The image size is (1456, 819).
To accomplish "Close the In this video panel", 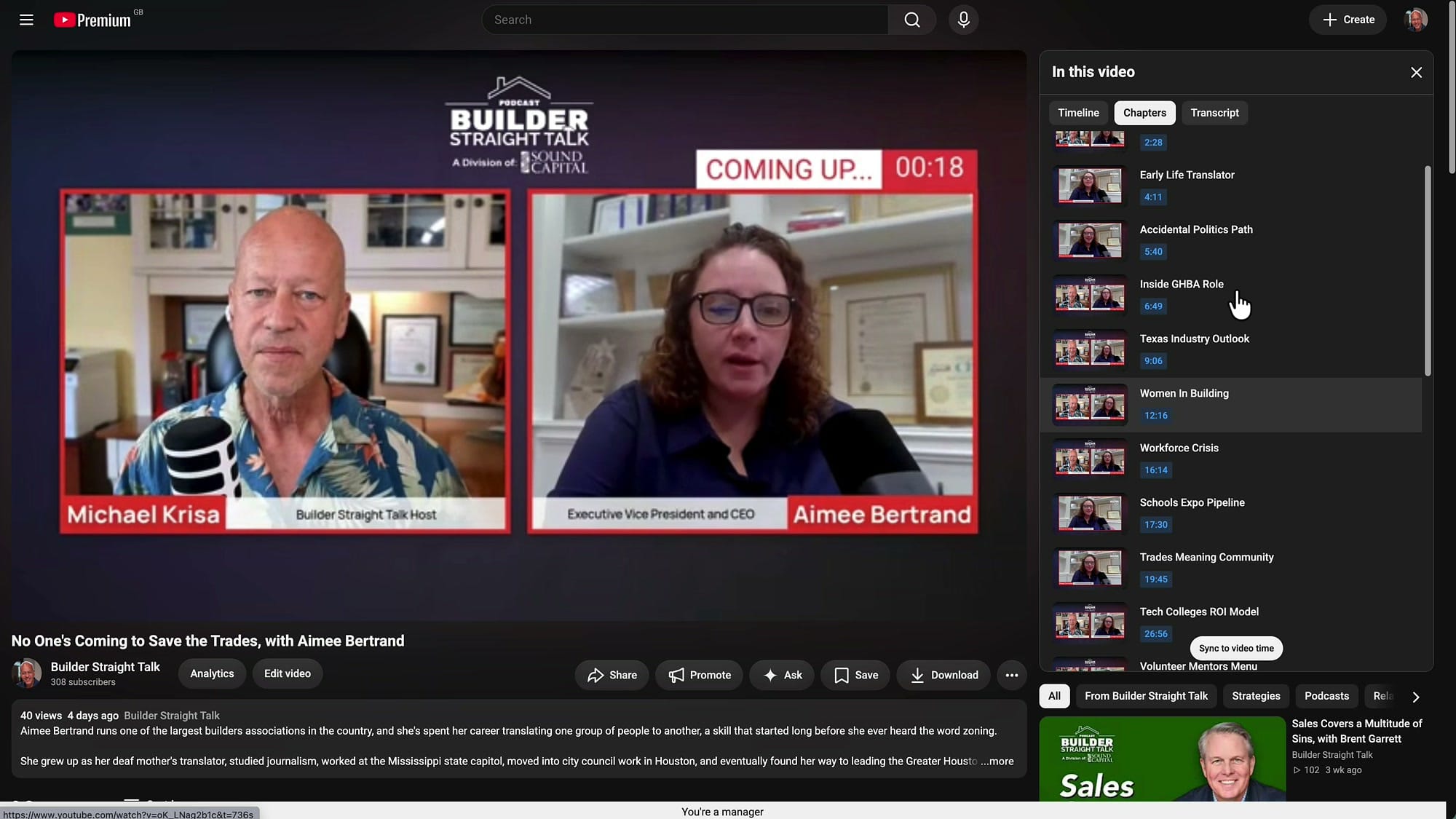I will (x=1416, y=72).
